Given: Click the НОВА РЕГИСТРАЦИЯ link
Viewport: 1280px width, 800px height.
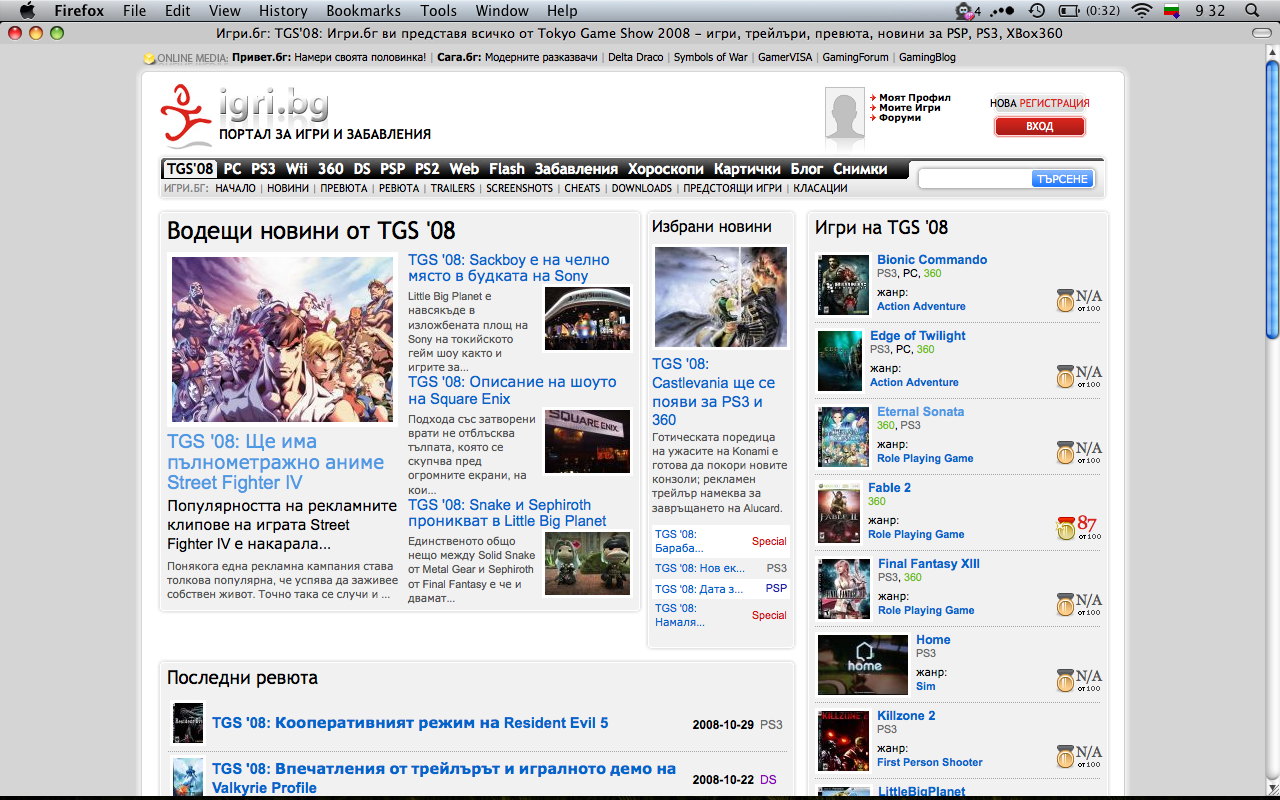Looking at the screenshot, I should click(x=1040, y=103).
